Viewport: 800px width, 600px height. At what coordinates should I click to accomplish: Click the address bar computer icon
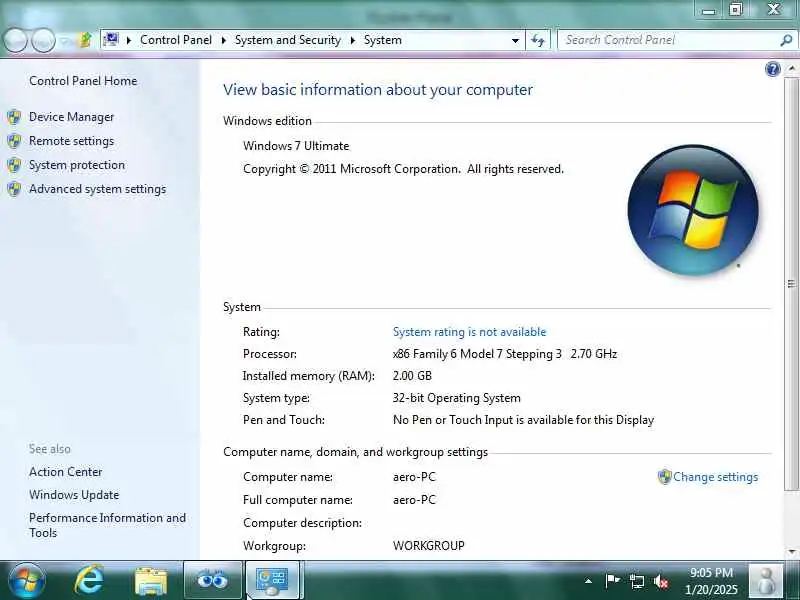click(x=111, y=39)
